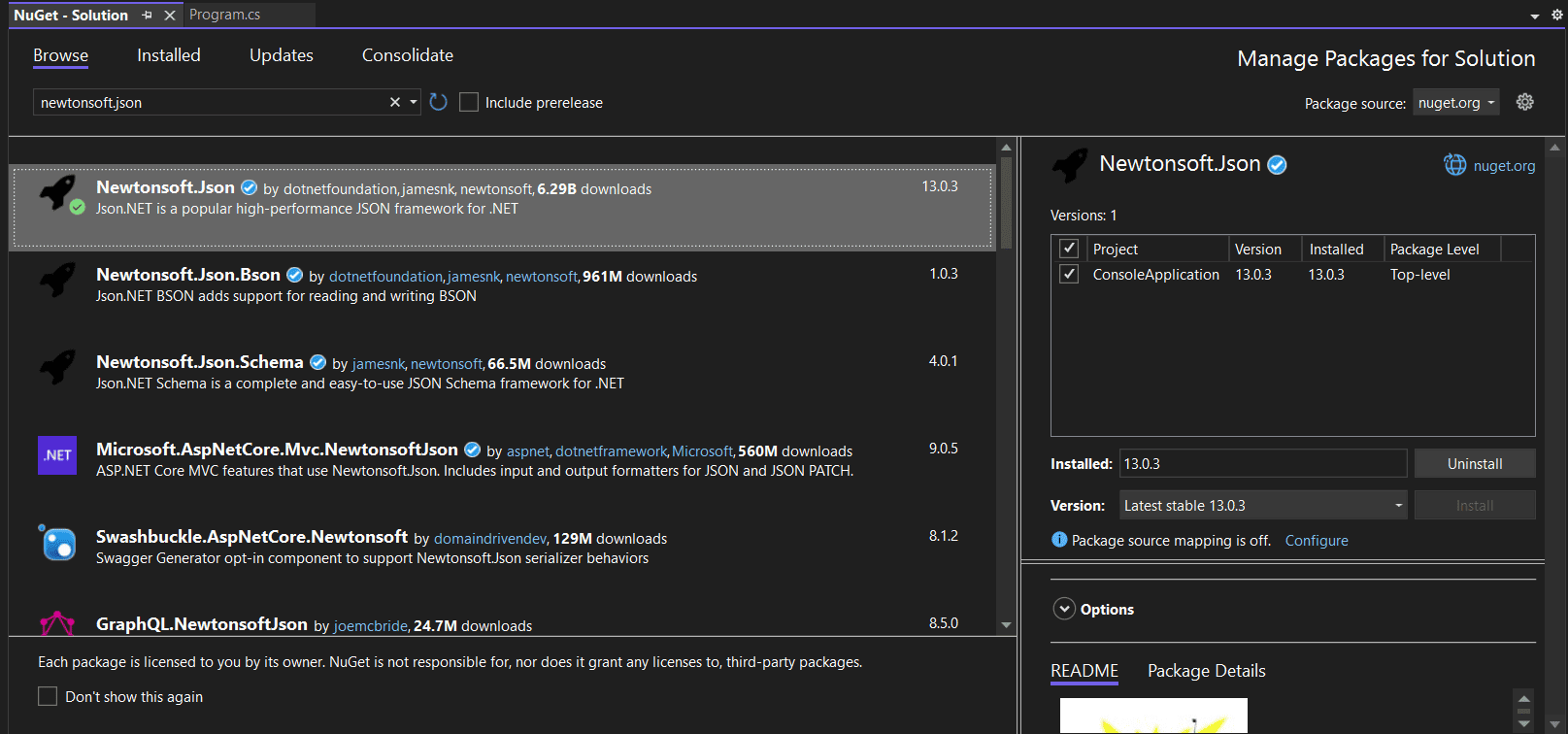Screen dimensions: 1568x734
Task: Click the Install button
Action: click(1475, 505)
